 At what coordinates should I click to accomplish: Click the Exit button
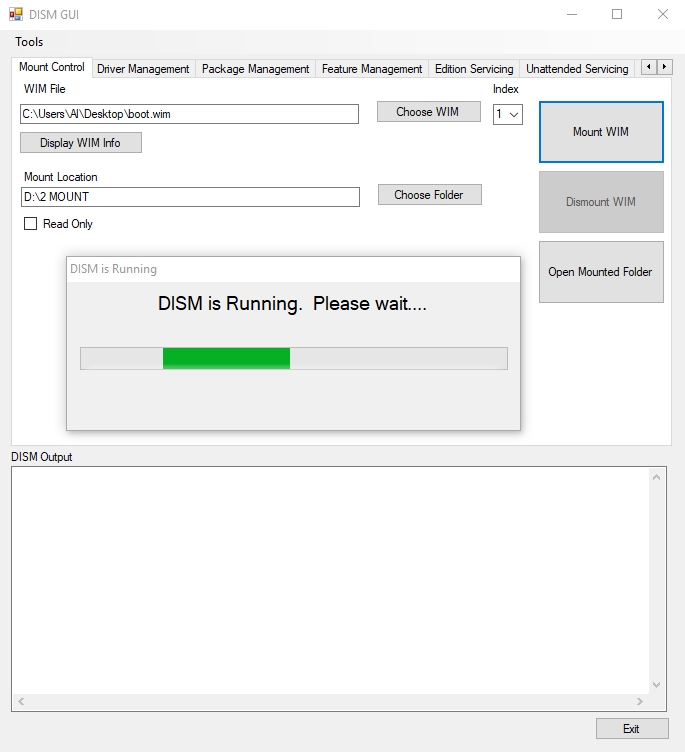[632, 729]
